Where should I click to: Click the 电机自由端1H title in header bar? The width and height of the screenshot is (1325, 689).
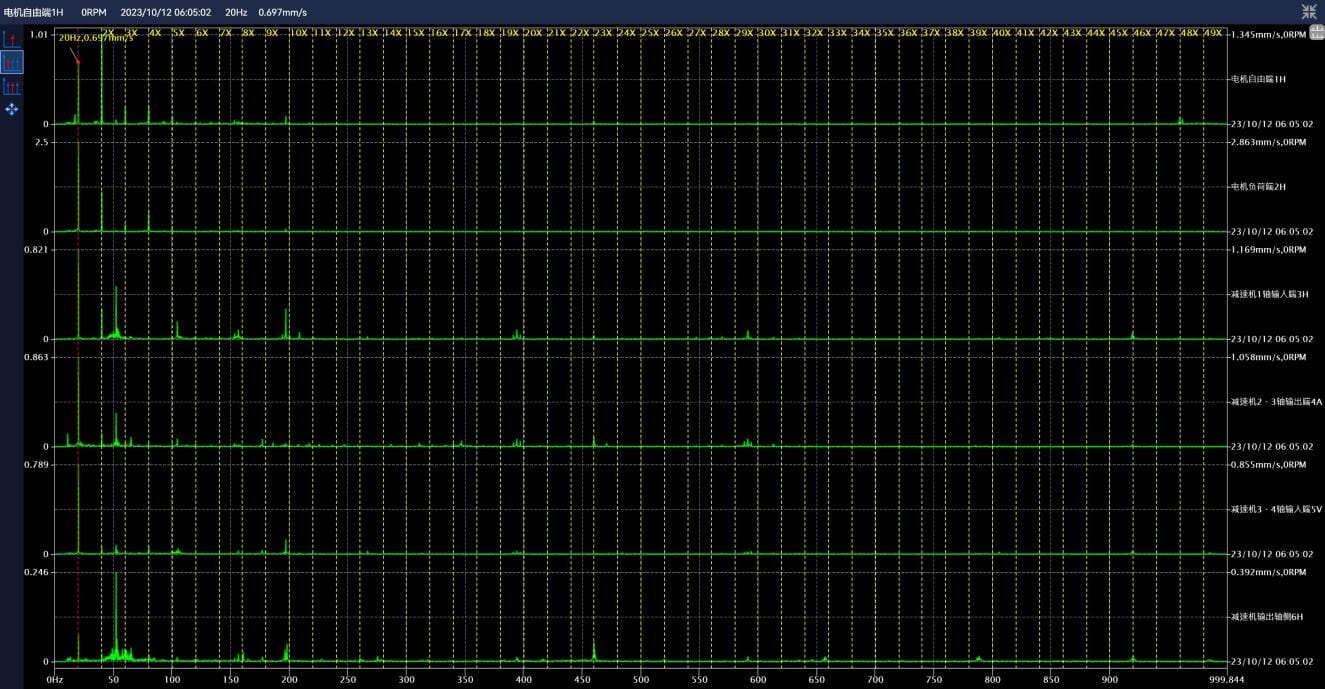click(x=34, y=12)
